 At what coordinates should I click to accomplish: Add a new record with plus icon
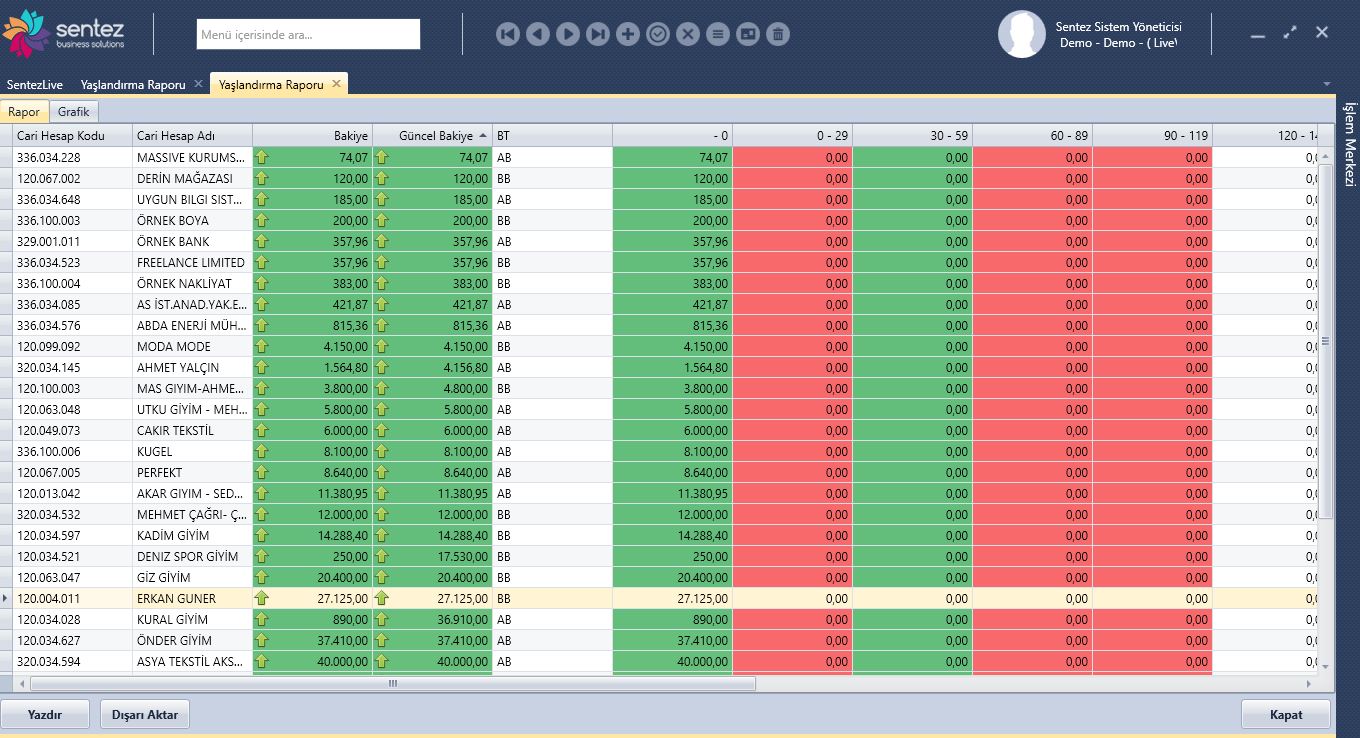628,35
